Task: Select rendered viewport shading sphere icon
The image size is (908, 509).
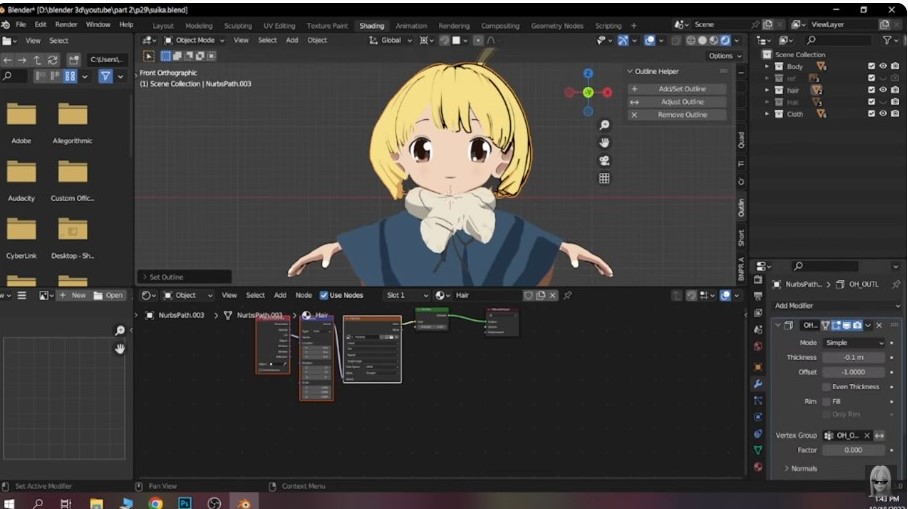Action: [724, 41]
